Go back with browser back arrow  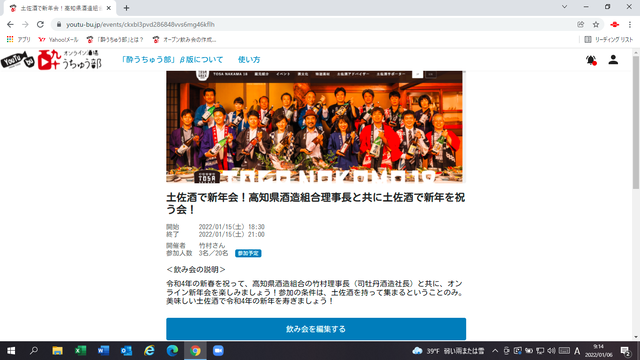[10, 24]
